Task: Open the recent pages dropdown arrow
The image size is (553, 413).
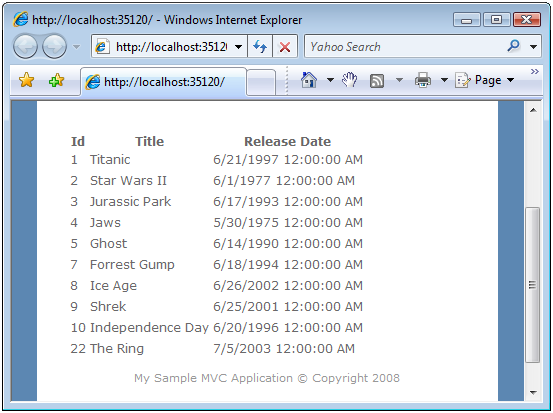Action: pyautogui.click(x=77, y=47)
